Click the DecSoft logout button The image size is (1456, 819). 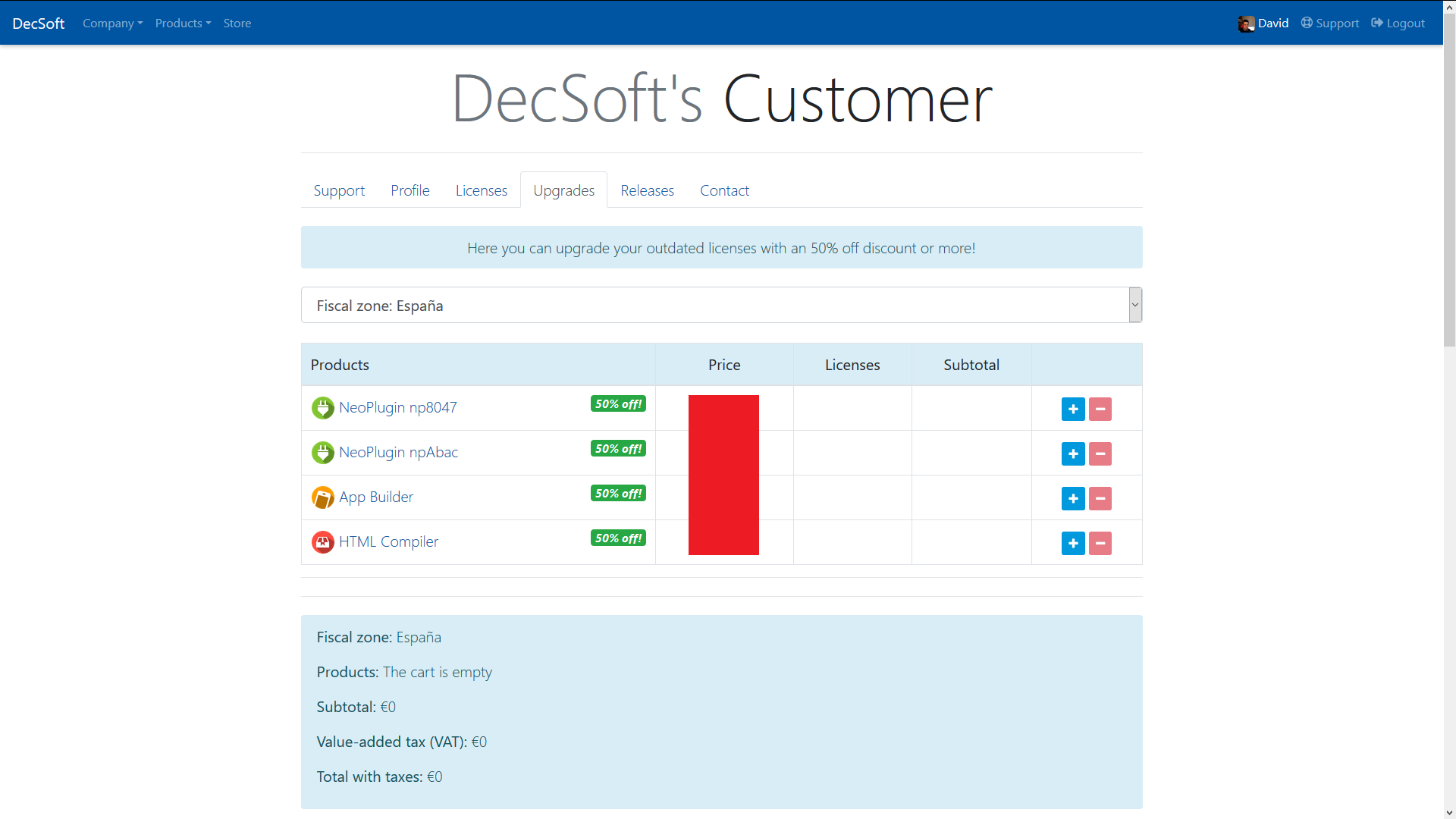(1398, 23)
